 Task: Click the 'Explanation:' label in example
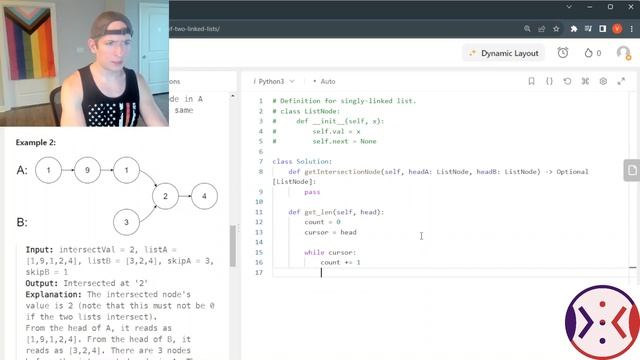click(x=53, y=294)
